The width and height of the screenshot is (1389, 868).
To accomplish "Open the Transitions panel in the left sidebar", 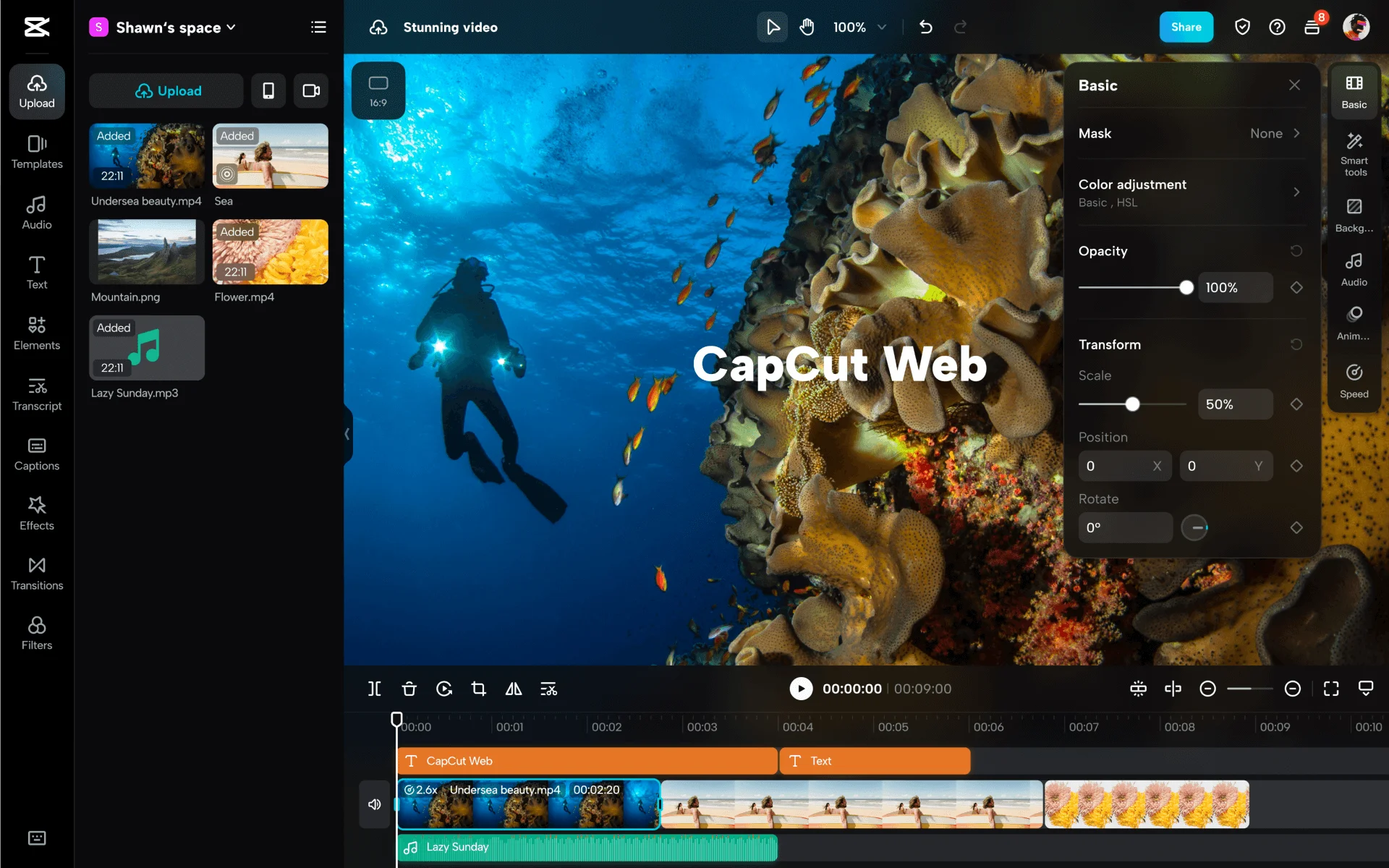I will click(36, 572).
